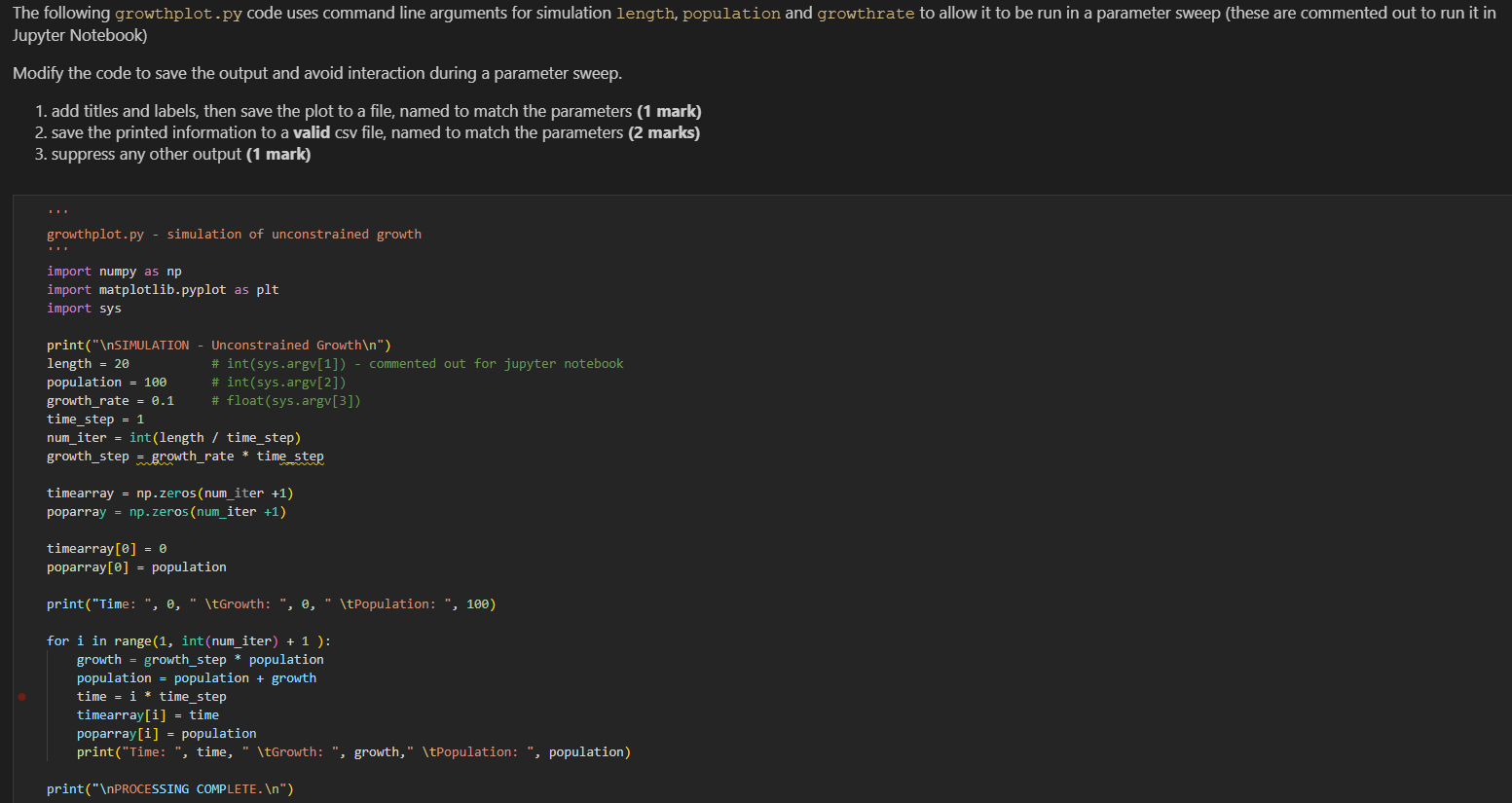
Task: Select the import sys line
Action: pyautogui.click(x=77, y=308)
